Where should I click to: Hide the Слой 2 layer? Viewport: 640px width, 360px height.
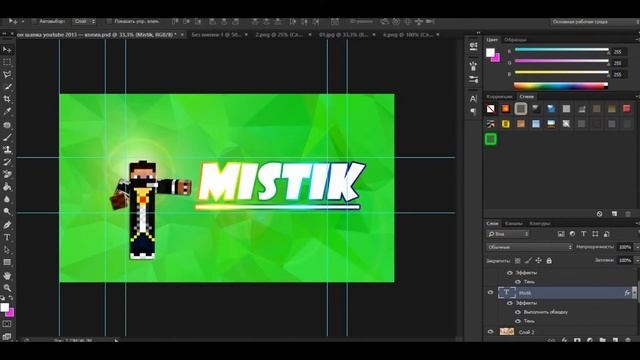pos(491,332)
